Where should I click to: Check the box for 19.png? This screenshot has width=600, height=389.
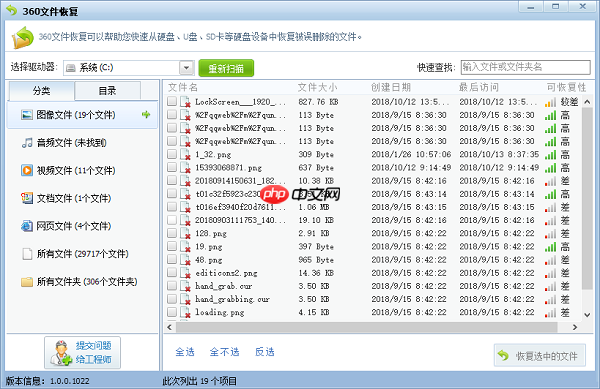click(x=172, y=246)
